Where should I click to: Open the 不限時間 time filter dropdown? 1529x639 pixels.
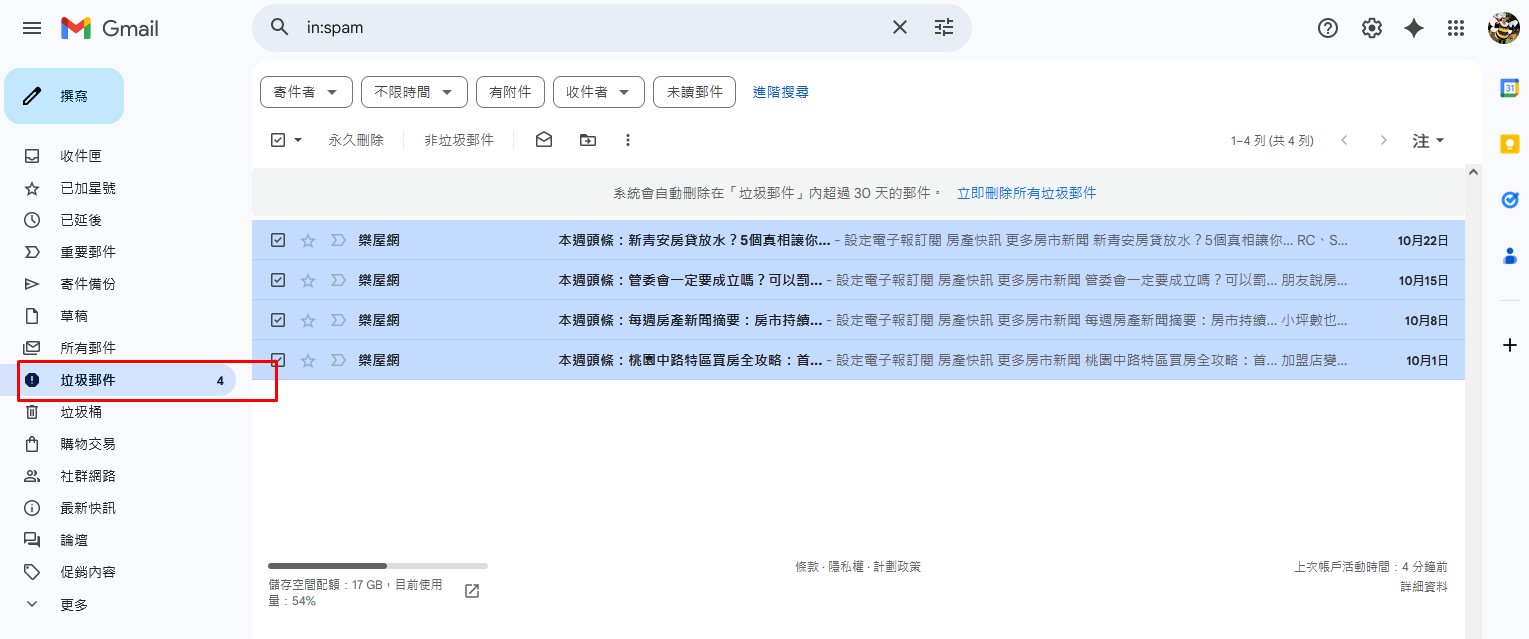tap(414, 92)
